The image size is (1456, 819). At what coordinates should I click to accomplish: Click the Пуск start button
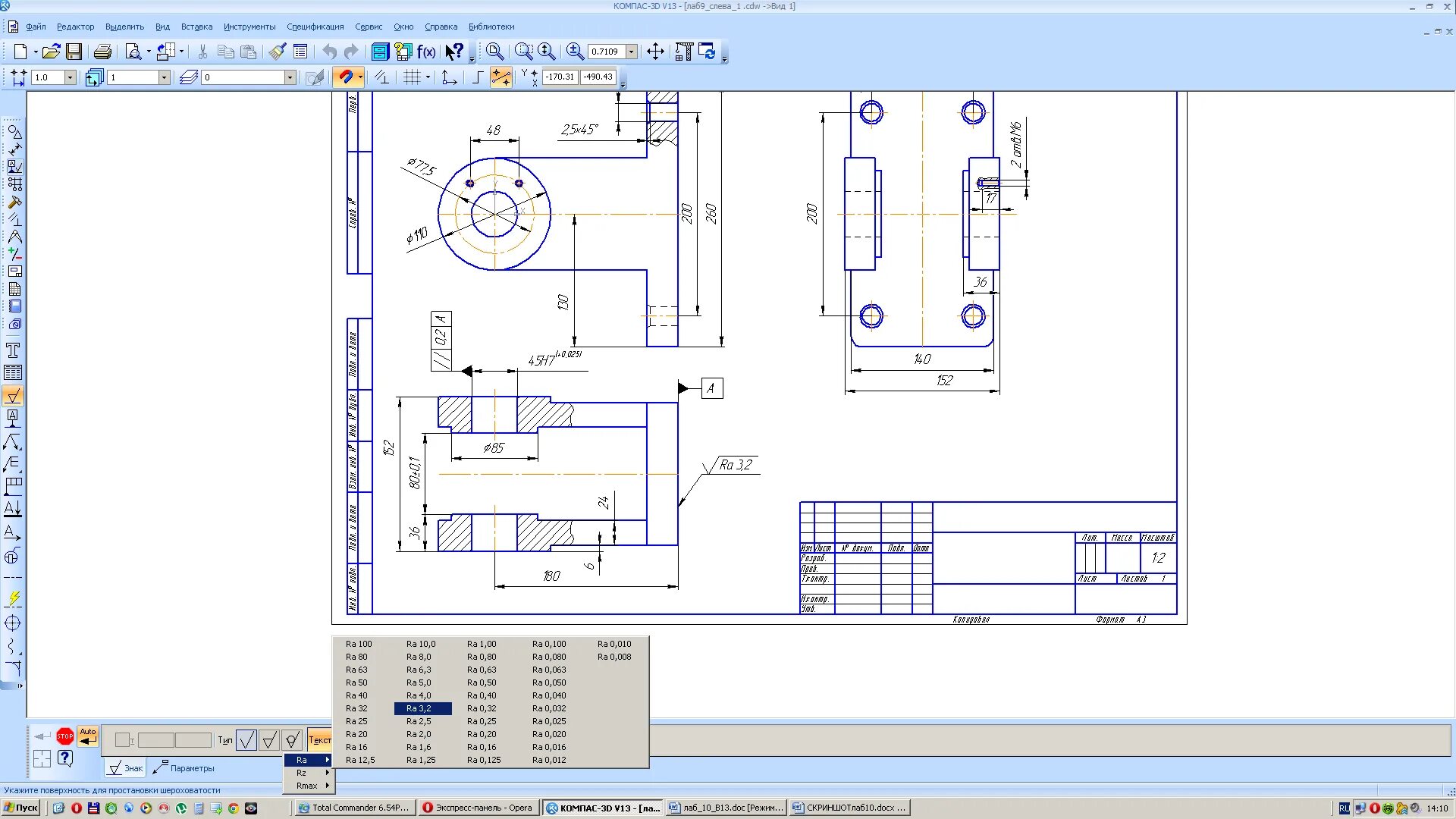pos(21,808)
